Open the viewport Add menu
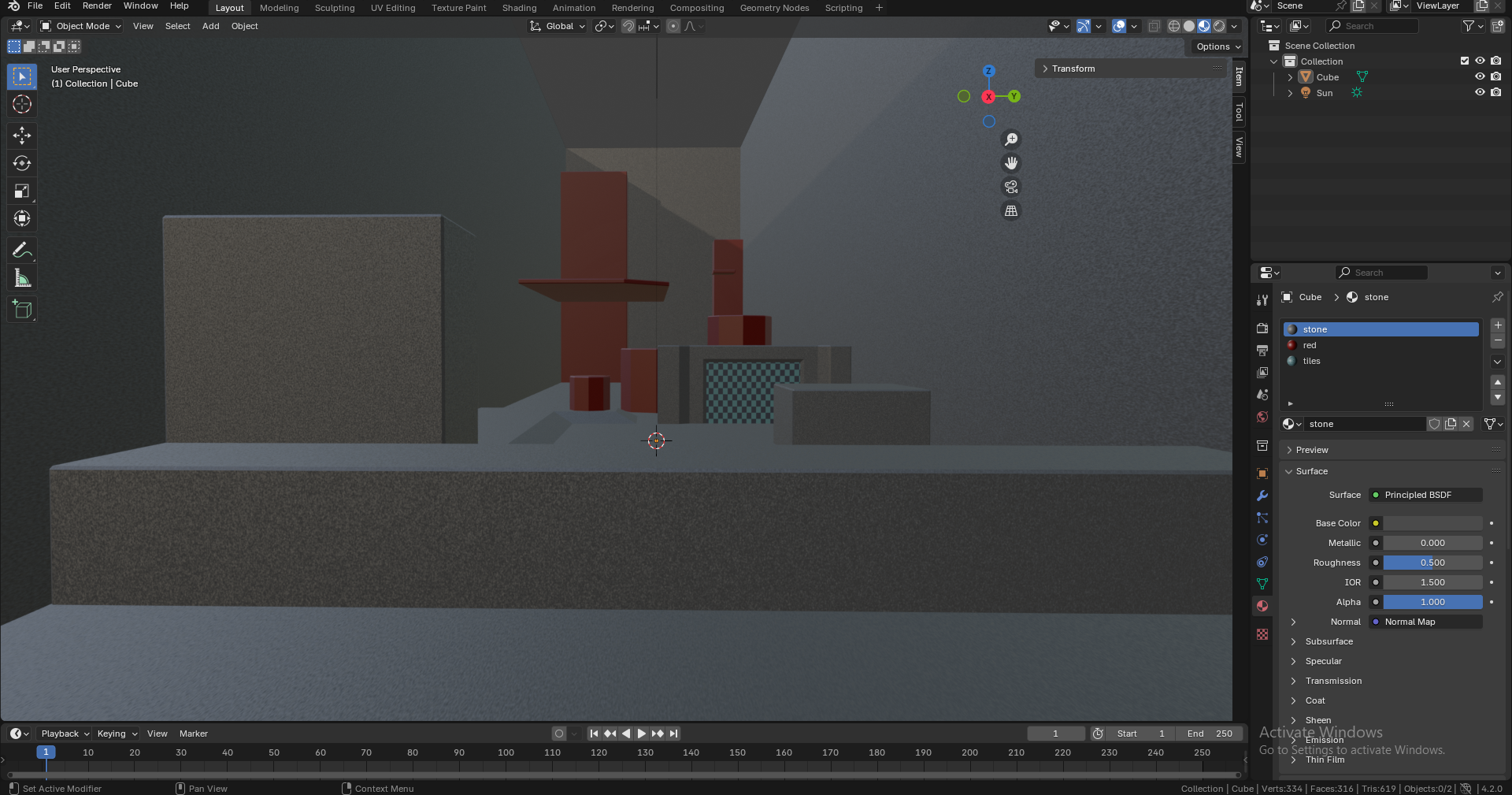Image resolution: width=1512 pixels, height=795 pixels. [210, 26]
